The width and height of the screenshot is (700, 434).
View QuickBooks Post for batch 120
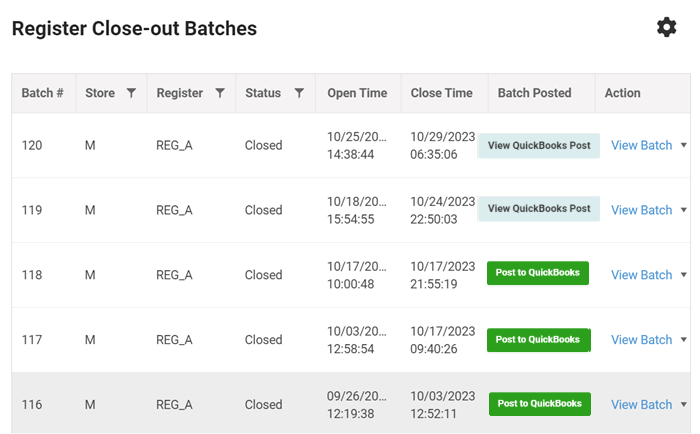pyautogui.click(x=539, y=146)
